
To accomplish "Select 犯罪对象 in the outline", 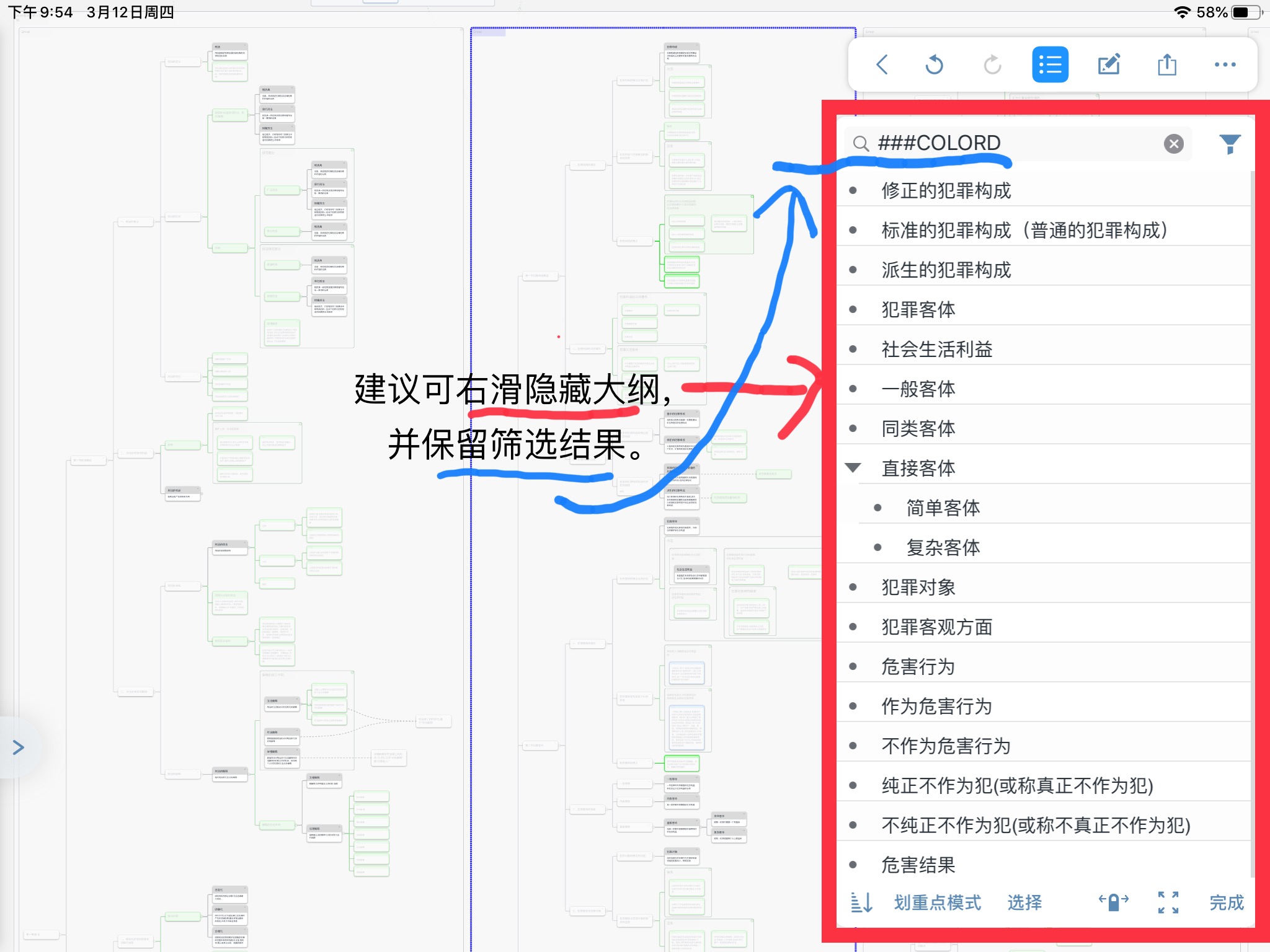I will 1044,587.
